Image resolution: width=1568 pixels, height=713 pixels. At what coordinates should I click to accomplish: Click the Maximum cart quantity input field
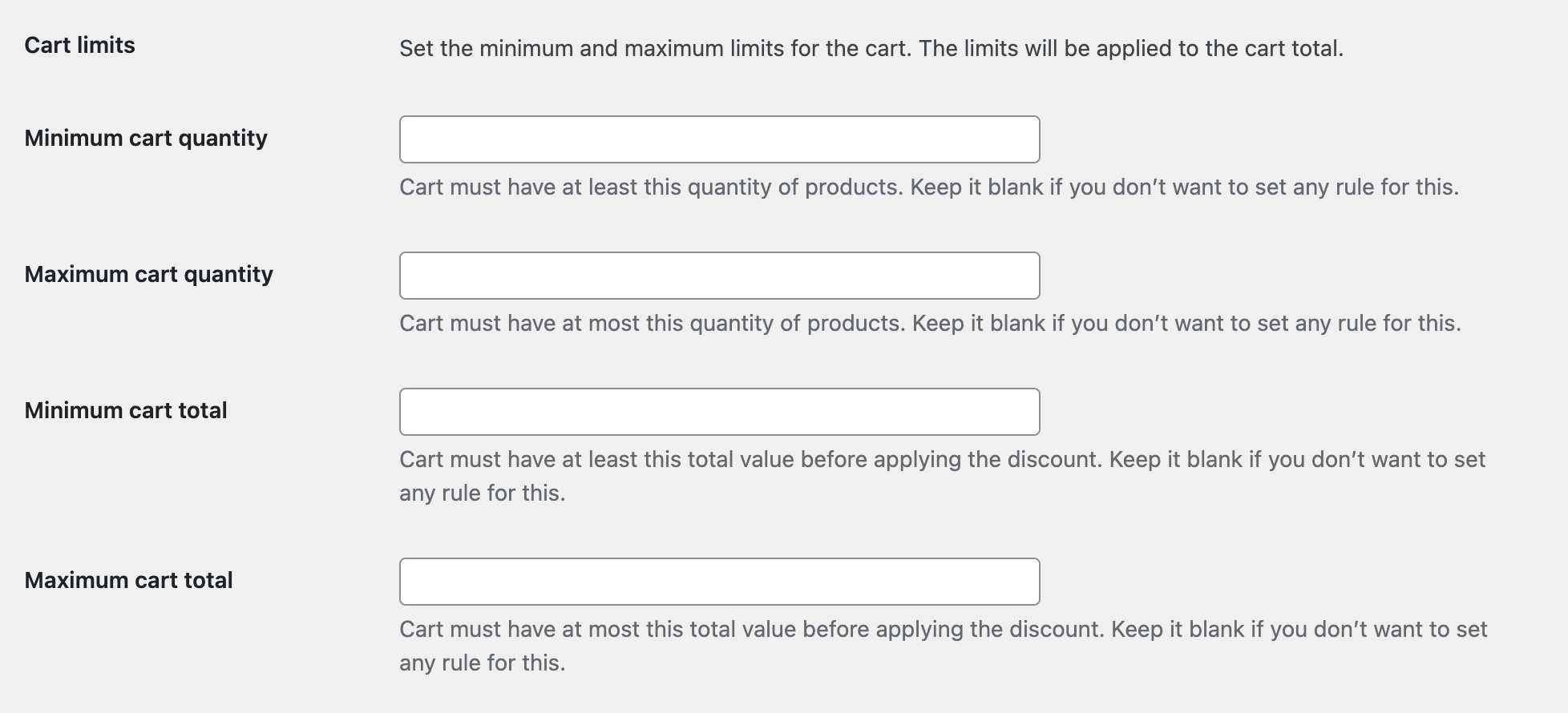click(719, 275)
